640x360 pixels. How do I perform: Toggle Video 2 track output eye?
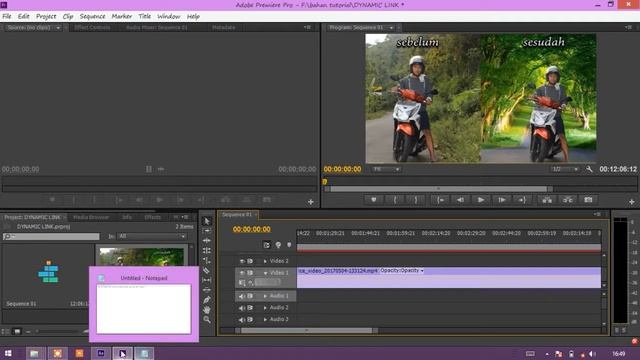[242, 261]
